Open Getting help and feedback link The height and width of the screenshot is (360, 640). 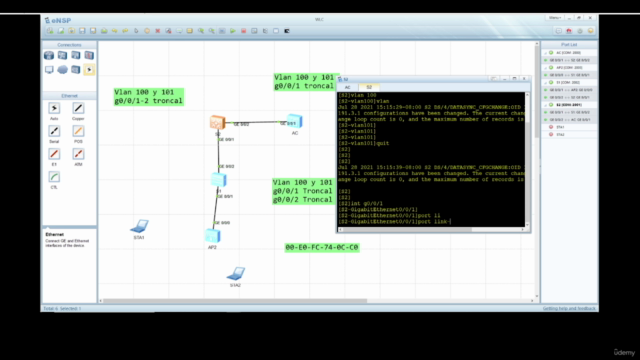click(569, 309)
